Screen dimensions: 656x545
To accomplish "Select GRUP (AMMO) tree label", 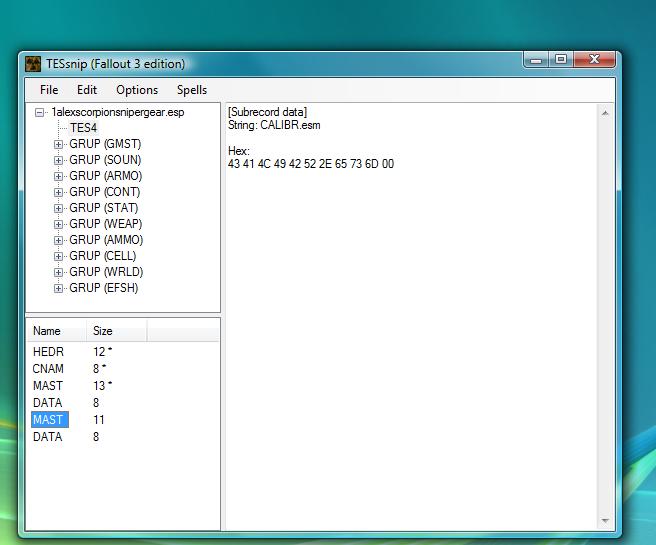I will pyautogui.click(x=106, y=240).
